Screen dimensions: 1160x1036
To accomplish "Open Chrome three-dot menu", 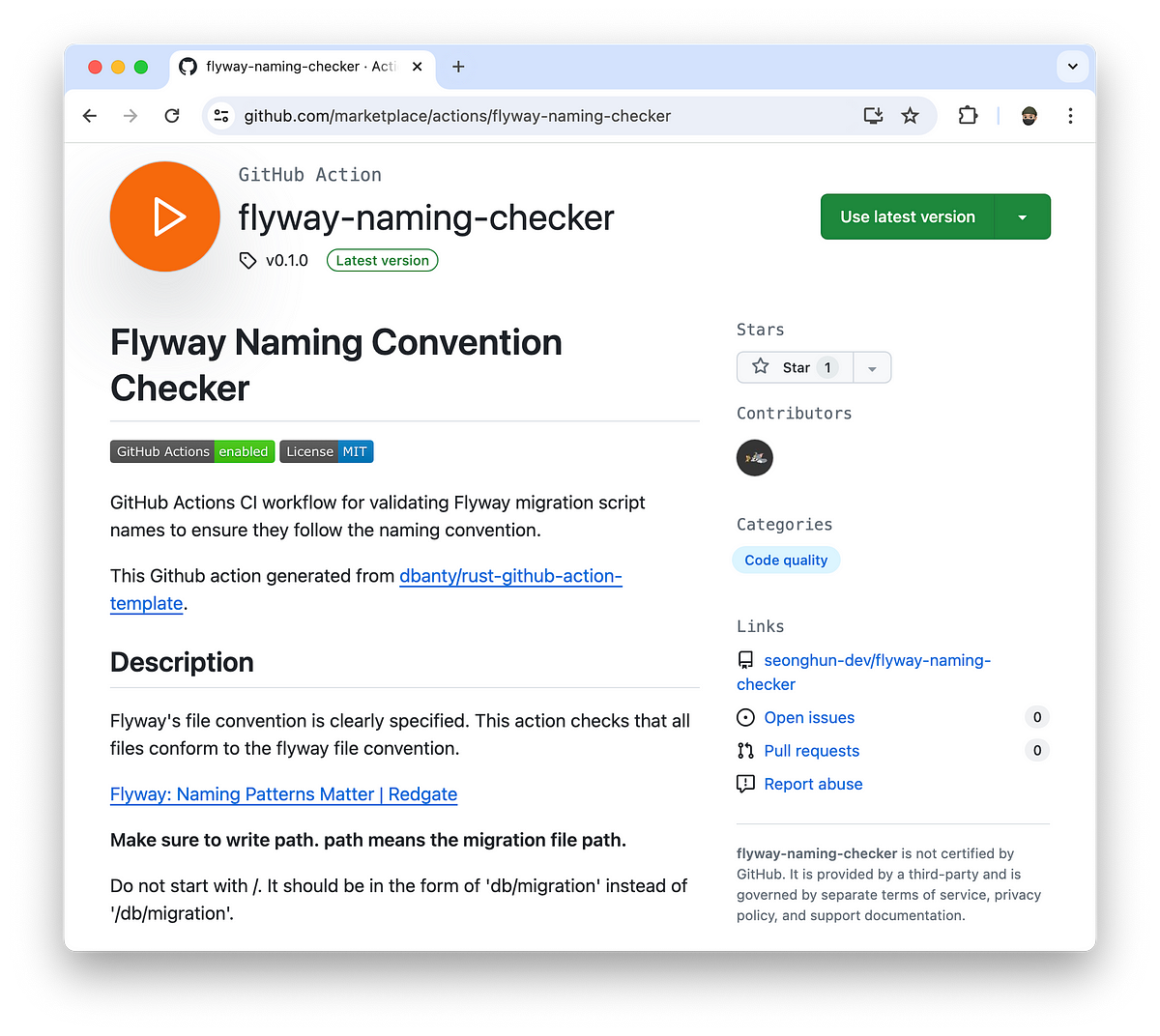I will coord(1070,116).
